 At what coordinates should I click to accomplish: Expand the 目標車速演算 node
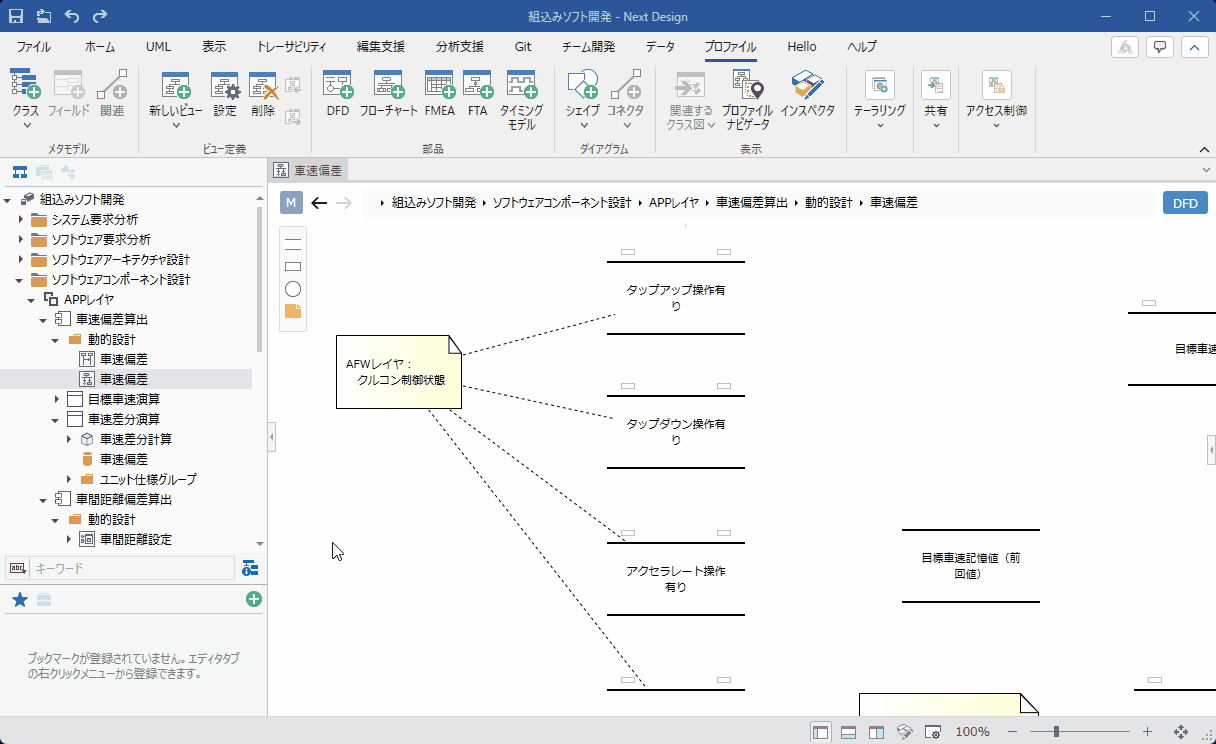(56, 400)
